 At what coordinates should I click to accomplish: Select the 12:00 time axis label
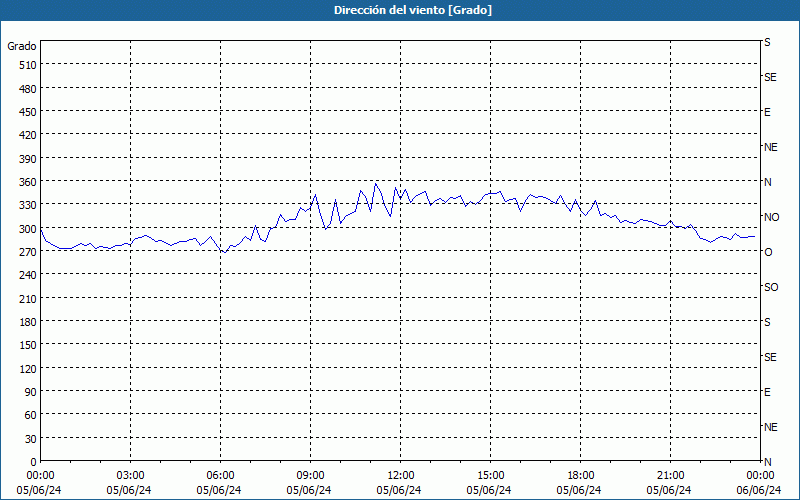pos(401,476)
